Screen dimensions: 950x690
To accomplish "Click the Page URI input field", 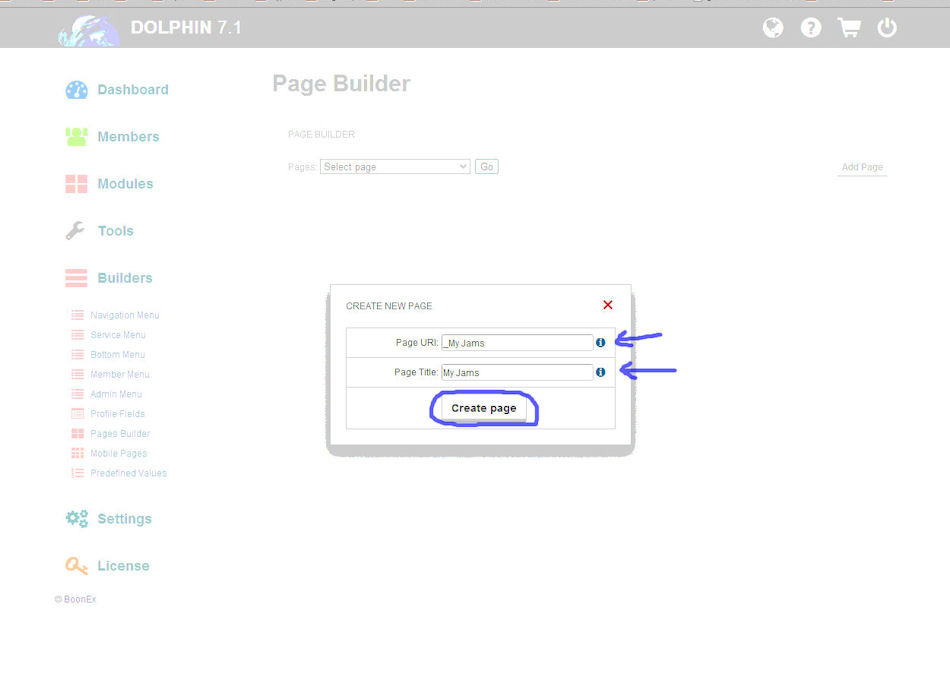I will (517, 342).
